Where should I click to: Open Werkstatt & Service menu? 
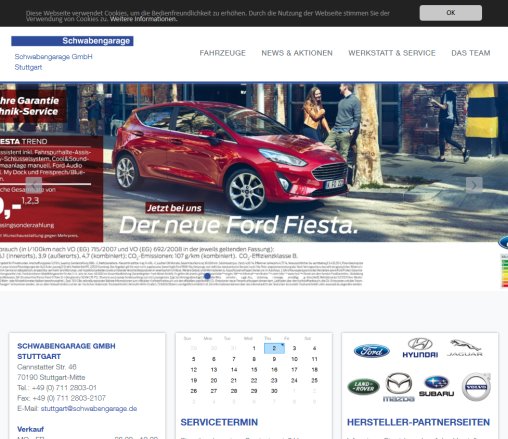(x=392, y=53)
